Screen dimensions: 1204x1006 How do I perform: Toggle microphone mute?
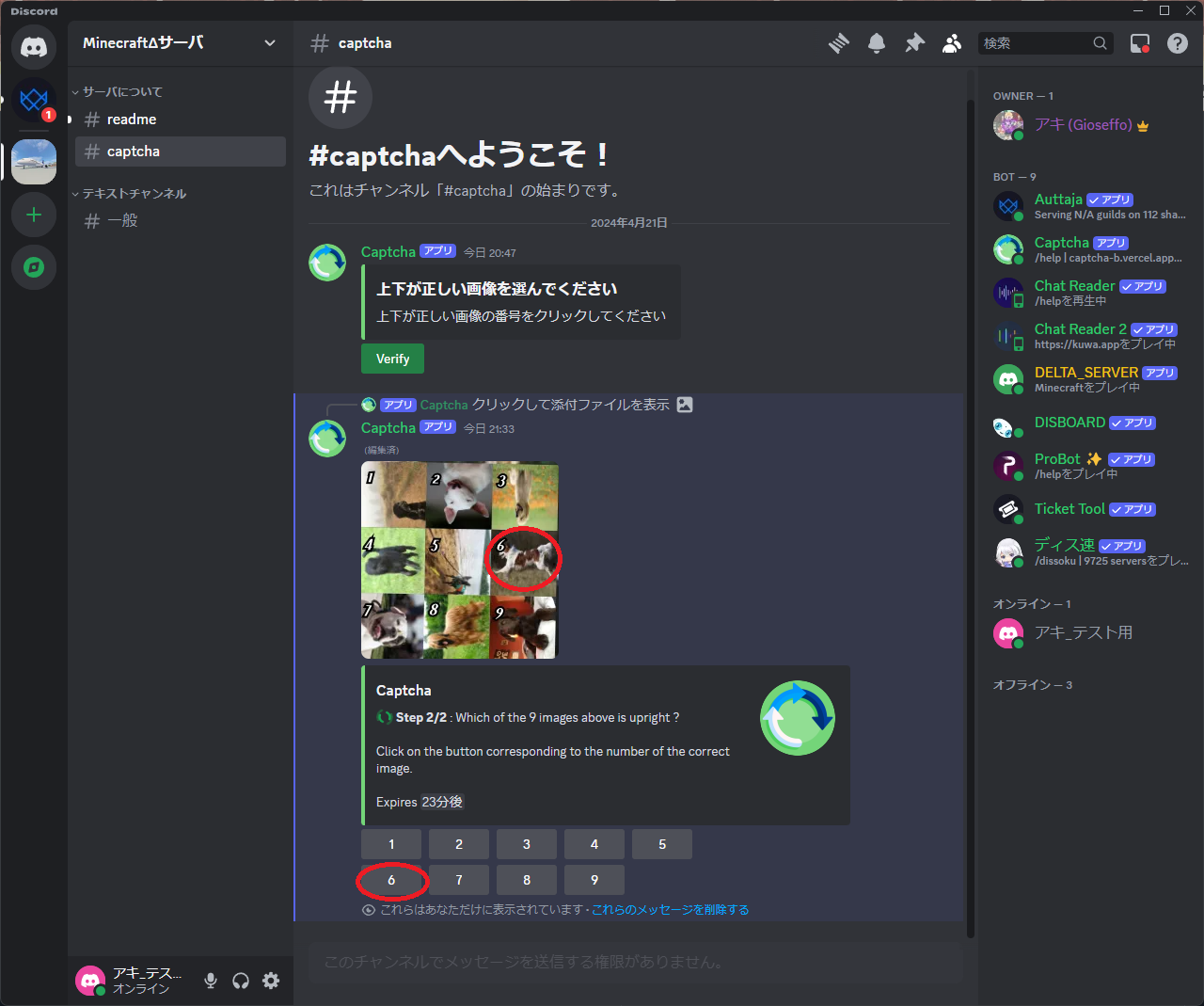click(211, 981)
